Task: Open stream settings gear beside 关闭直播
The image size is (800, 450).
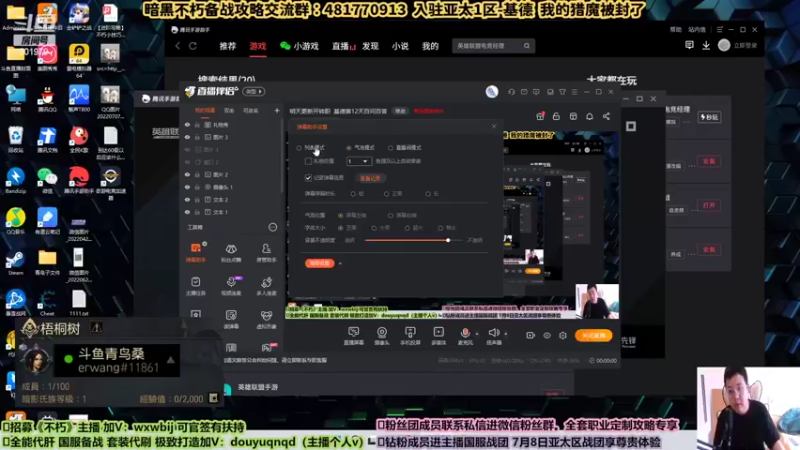Action: click(563, 335)
